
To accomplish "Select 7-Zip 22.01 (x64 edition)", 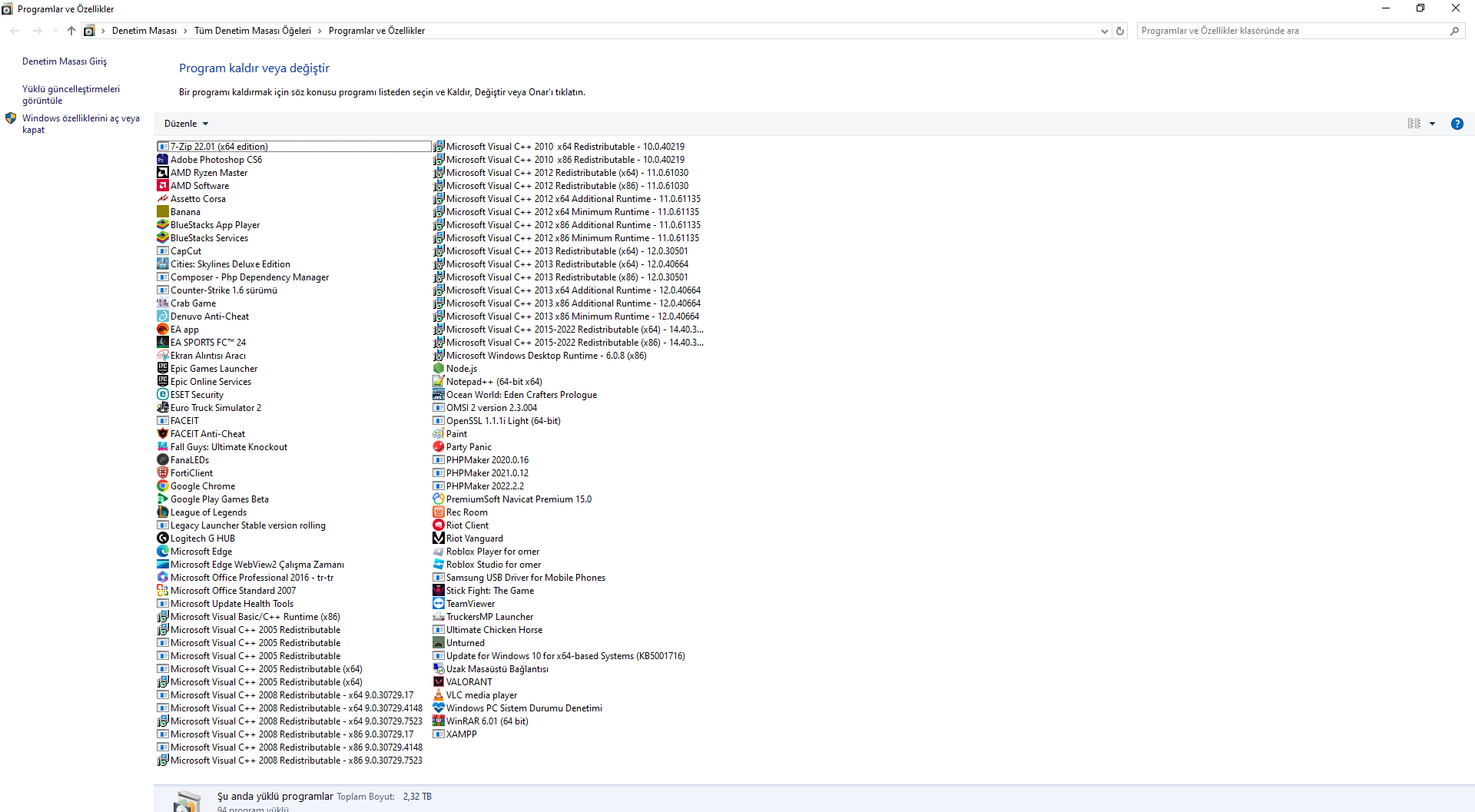I will pyautogui.click(x=294, y=147).
